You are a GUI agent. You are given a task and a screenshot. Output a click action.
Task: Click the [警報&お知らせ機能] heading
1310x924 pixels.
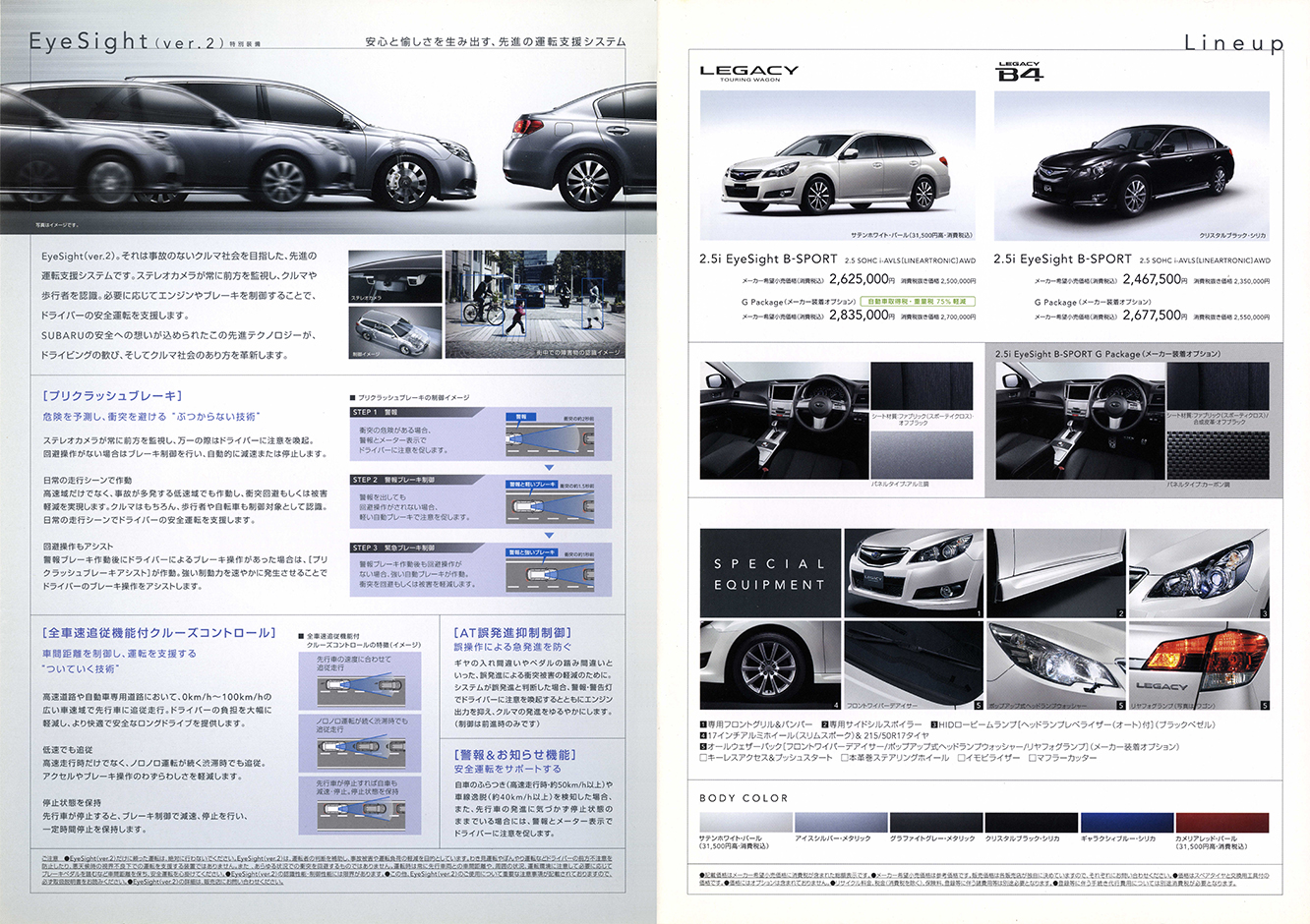[x=515, y=755]
